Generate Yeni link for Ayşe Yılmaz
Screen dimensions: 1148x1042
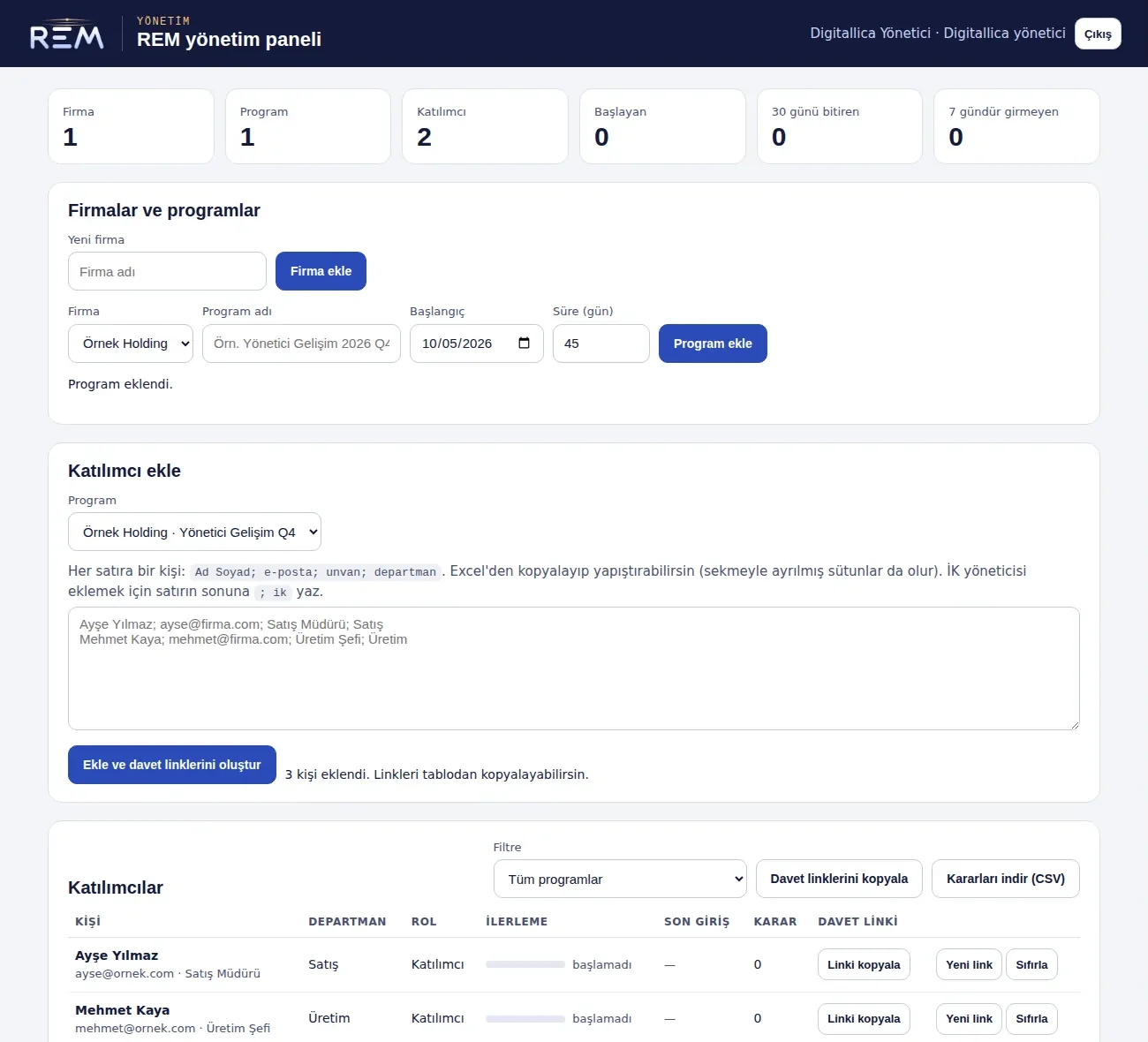[969, 964]
